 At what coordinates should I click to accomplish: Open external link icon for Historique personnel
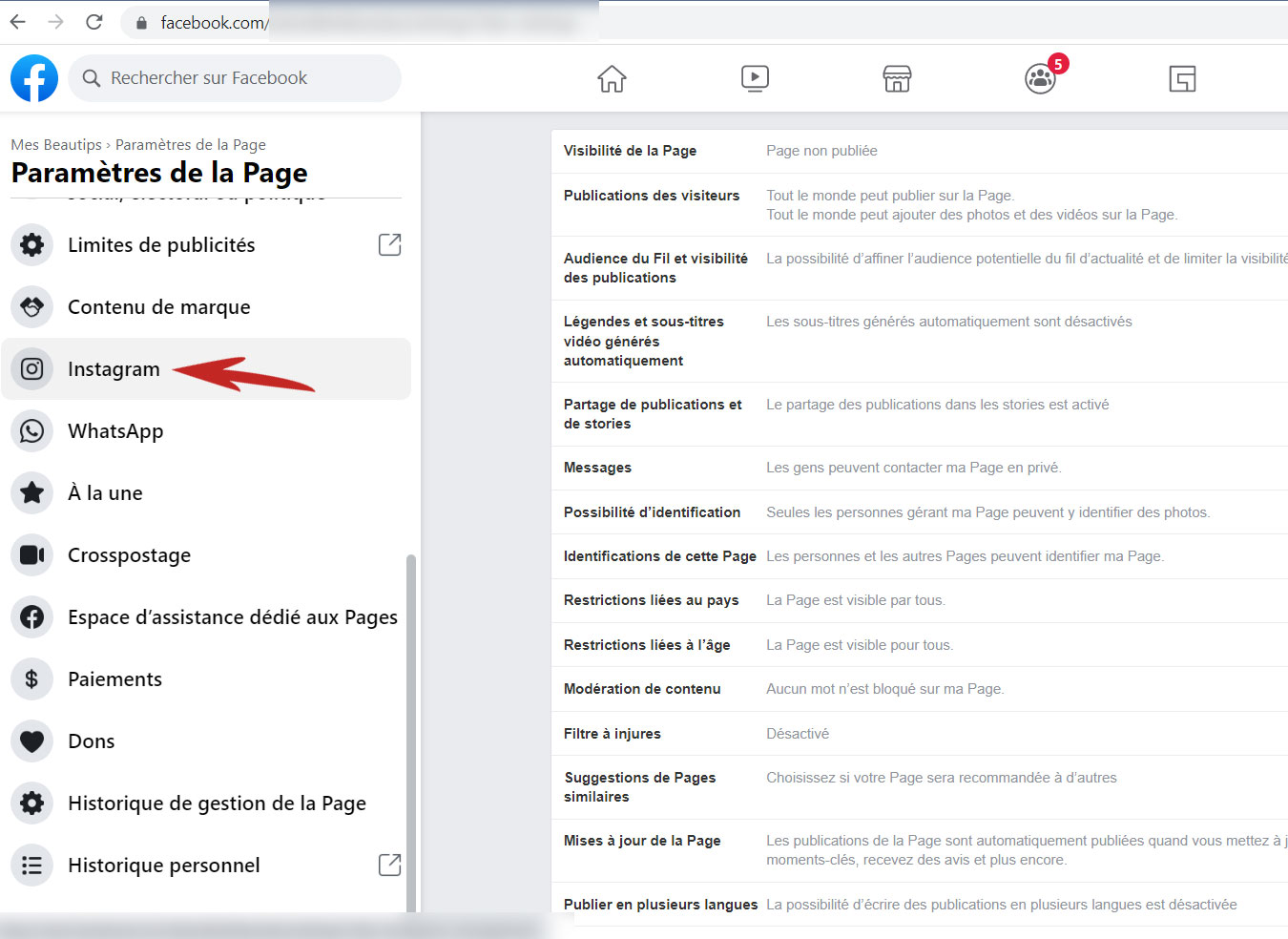click(389, 865)
